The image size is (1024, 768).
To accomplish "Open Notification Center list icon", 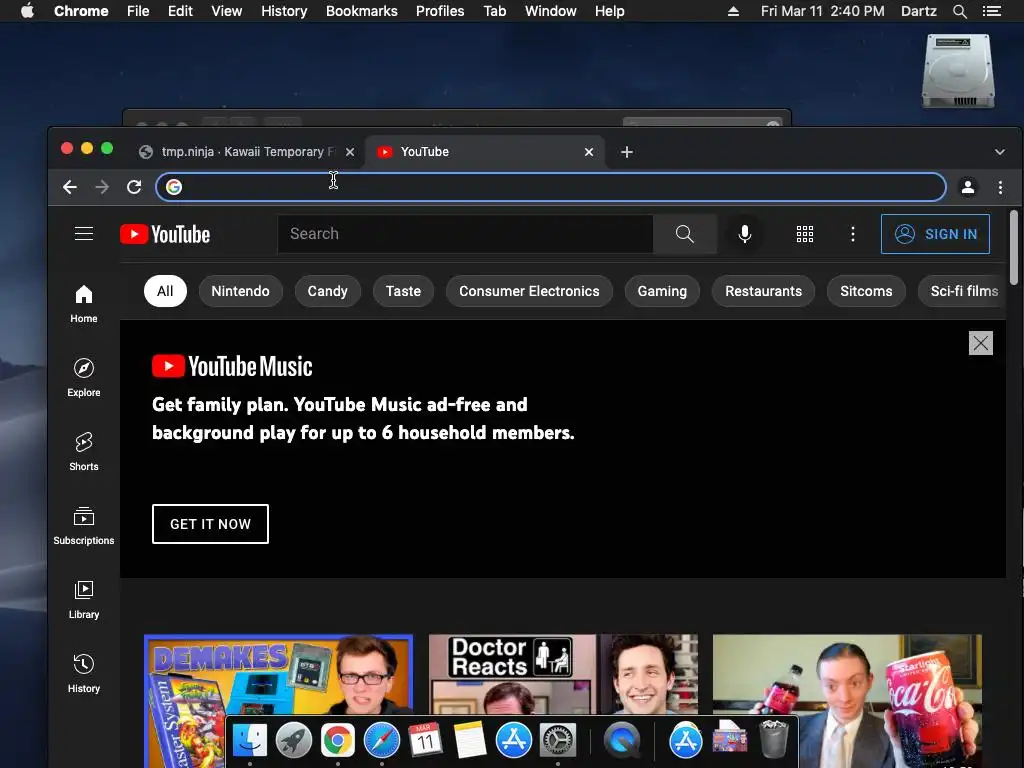I will (x=991, y=11).
